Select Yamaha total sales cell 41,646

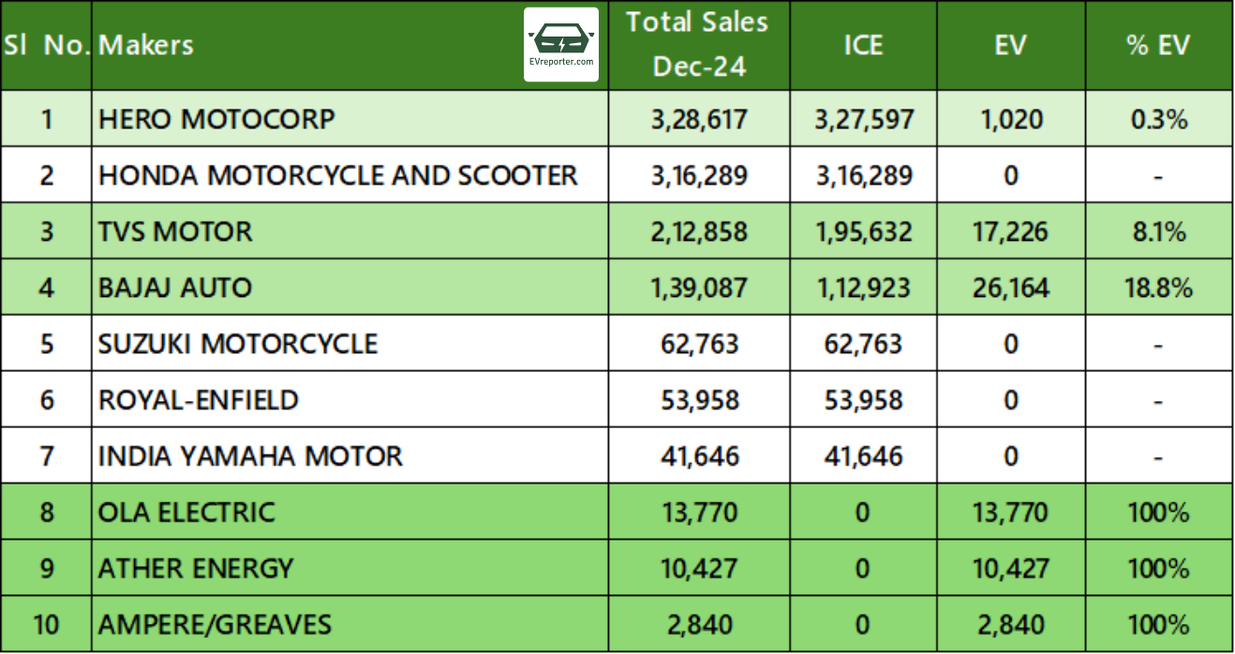pos(698,455)
